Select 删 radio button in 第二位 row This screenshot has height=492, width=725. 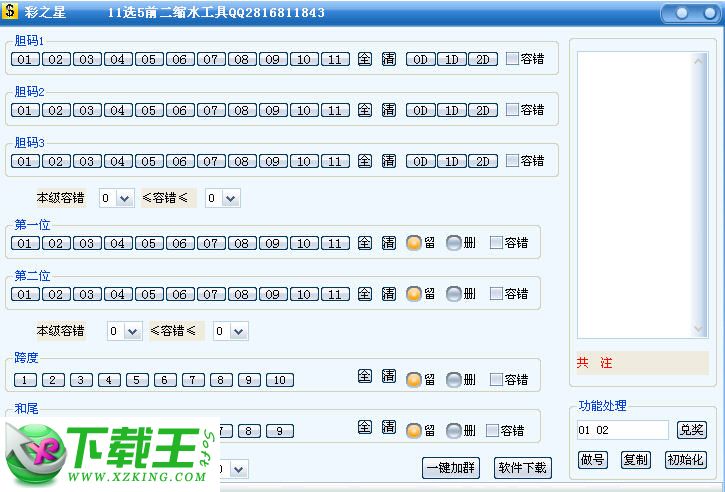[x=454, y=294]
